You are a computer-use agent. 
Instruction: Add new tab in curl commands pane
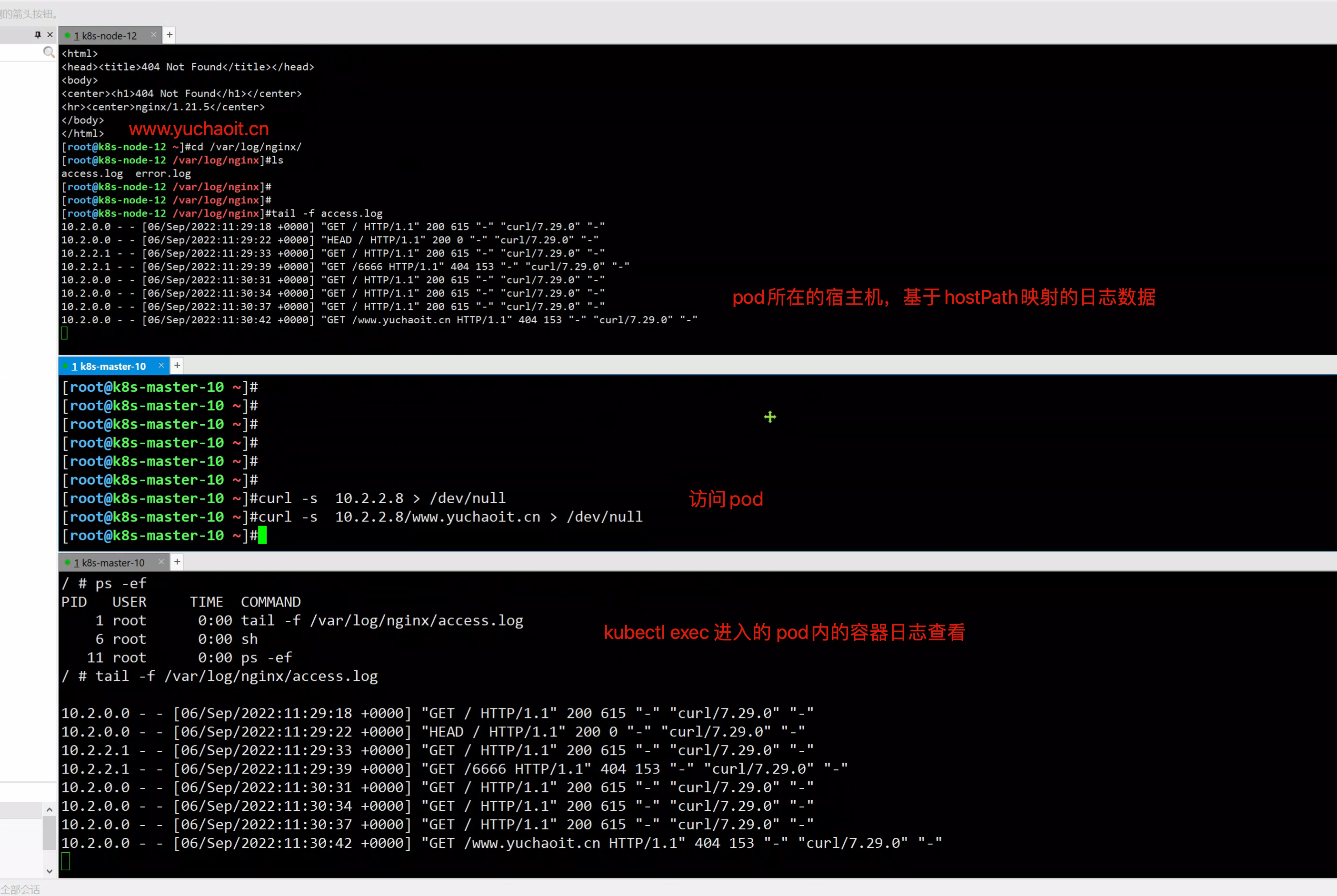(x=177, y=366)
